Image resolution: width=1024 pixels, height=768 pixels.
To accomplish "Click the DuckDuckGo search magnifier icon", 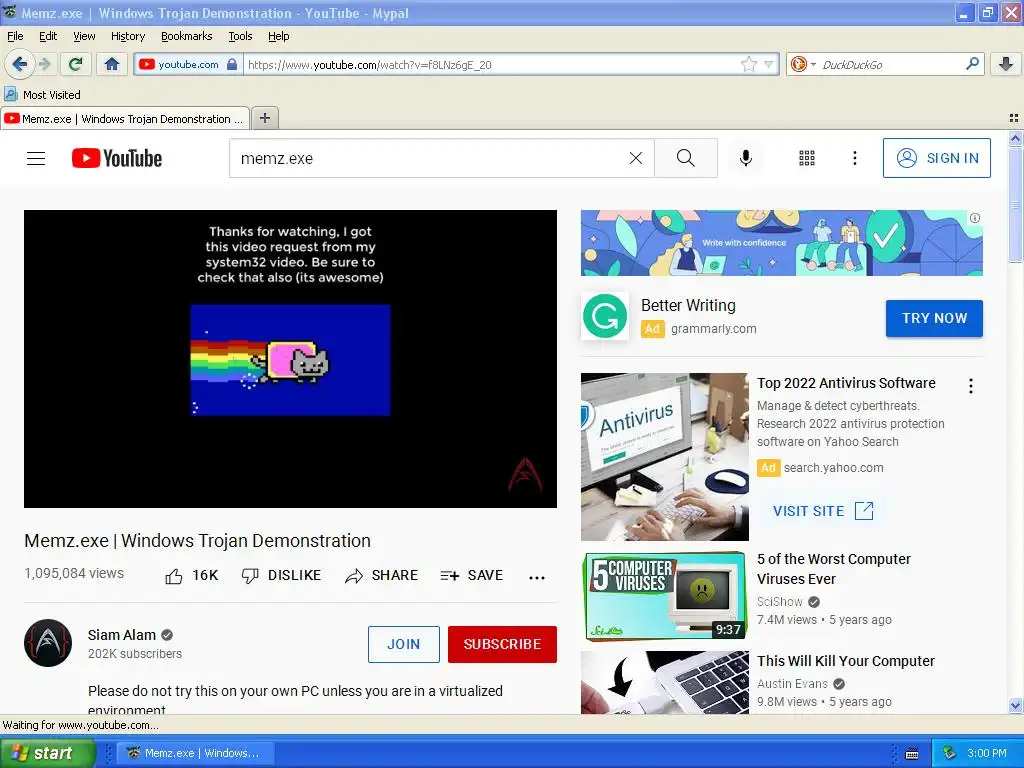I will 972,64.
